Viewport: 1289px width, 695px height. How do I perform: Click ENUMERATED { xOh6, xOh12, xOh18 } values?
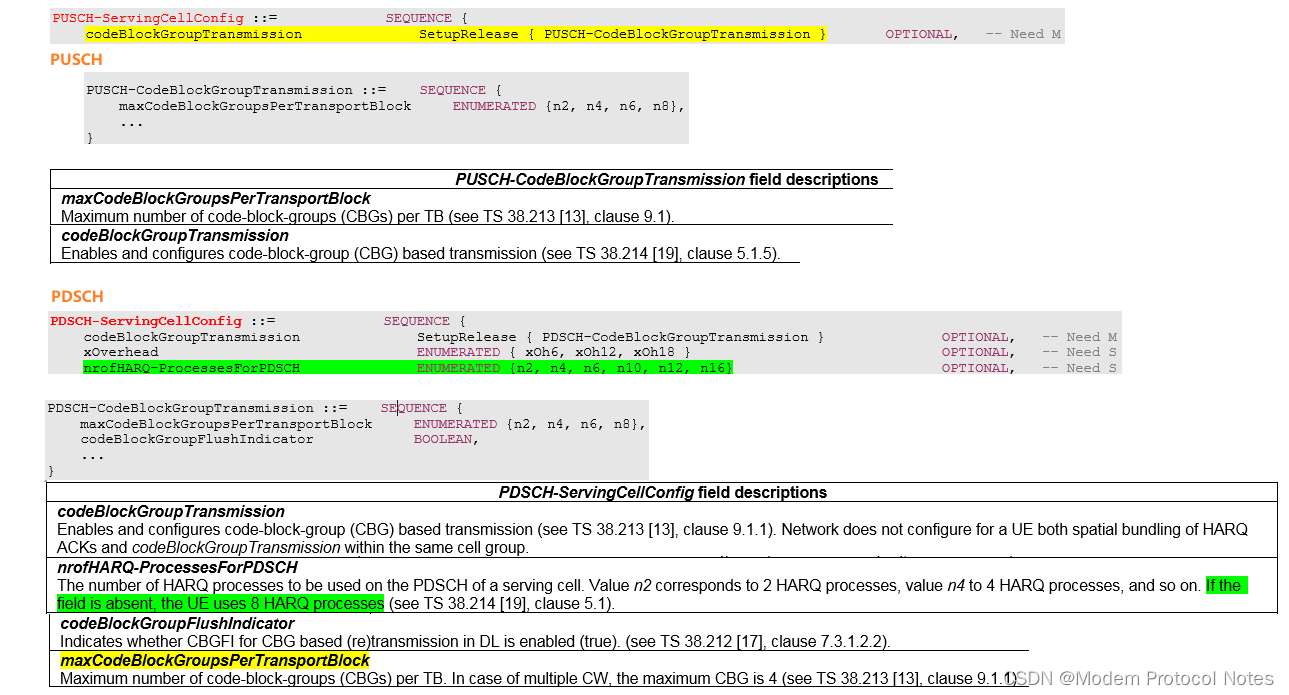[553, 352]
